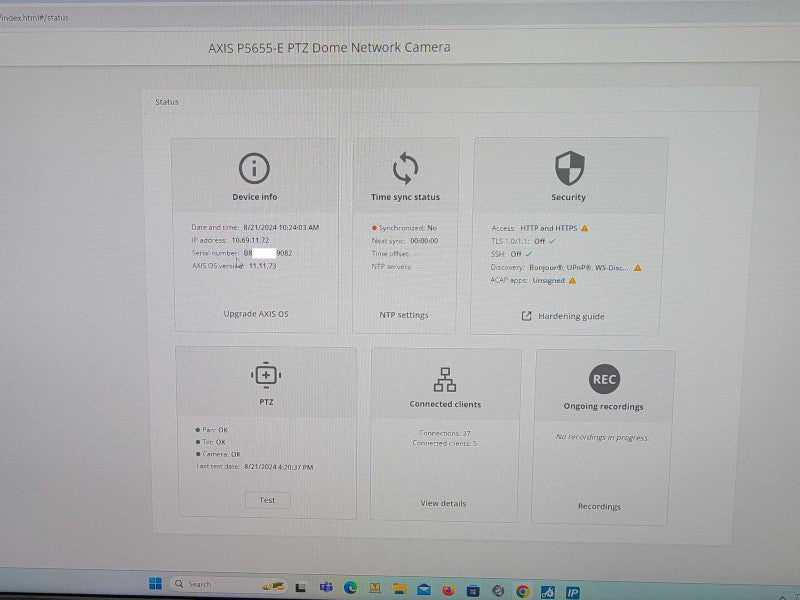Click the Synchronized: No status
This screenshot has height=600, width=800.
pos(404,228)
